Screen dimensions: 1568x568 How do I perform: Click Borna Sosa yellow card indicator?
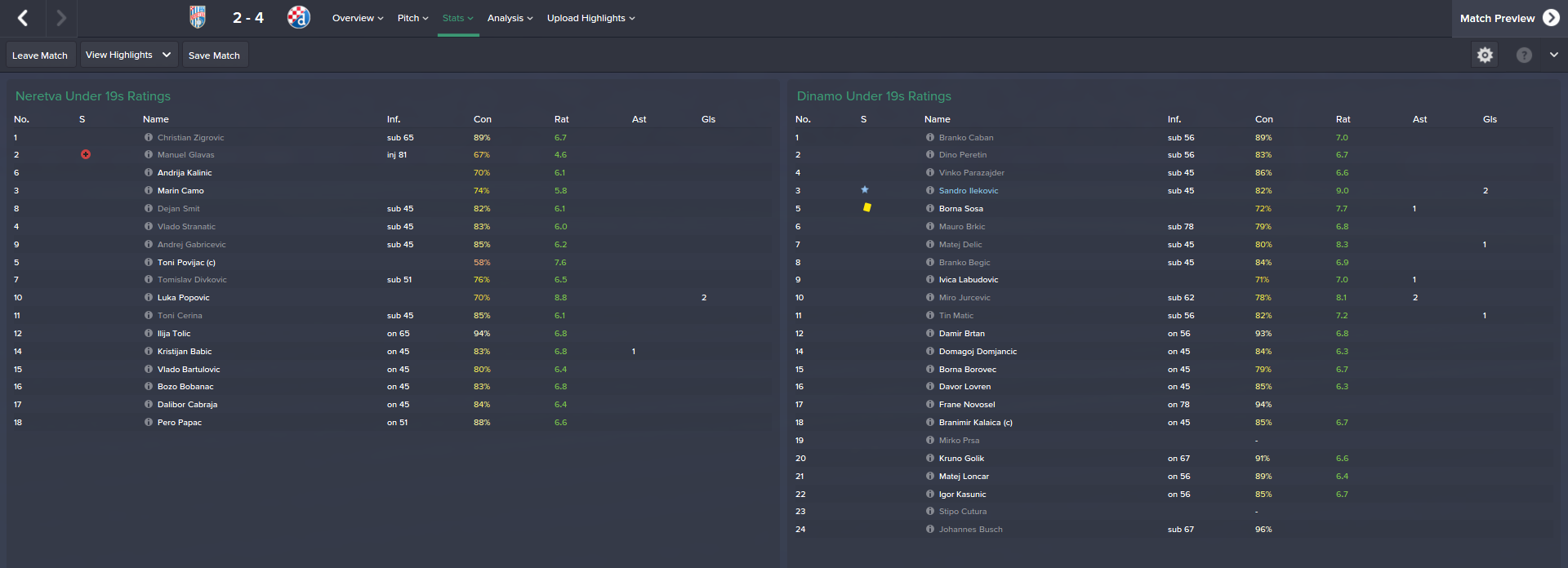867,208
